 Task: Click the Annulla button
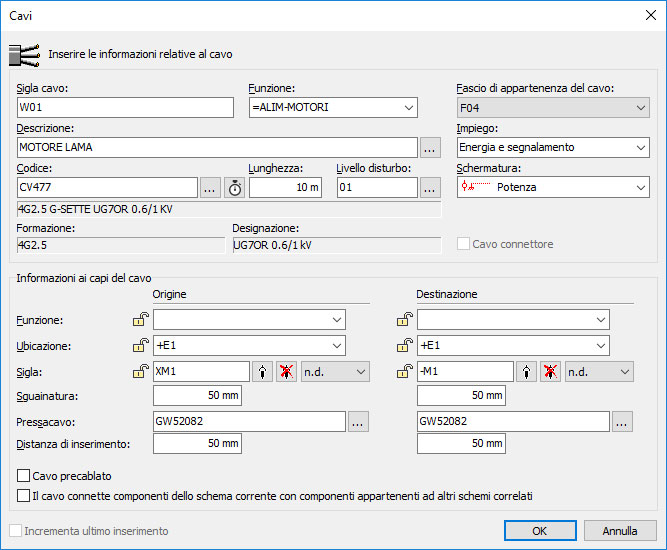click(620, 531)
